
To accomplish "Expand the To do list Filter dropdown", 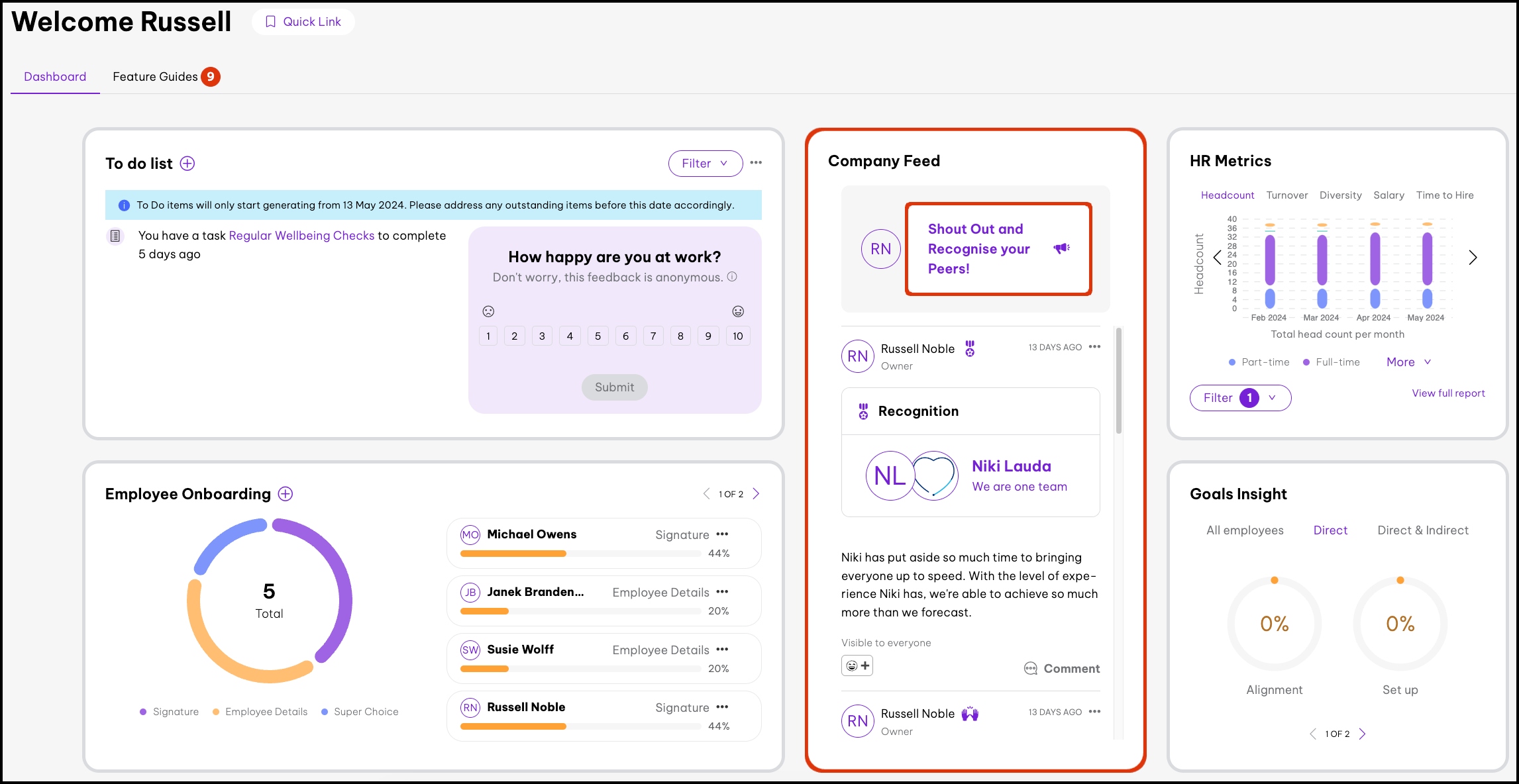I will point(705,164).
